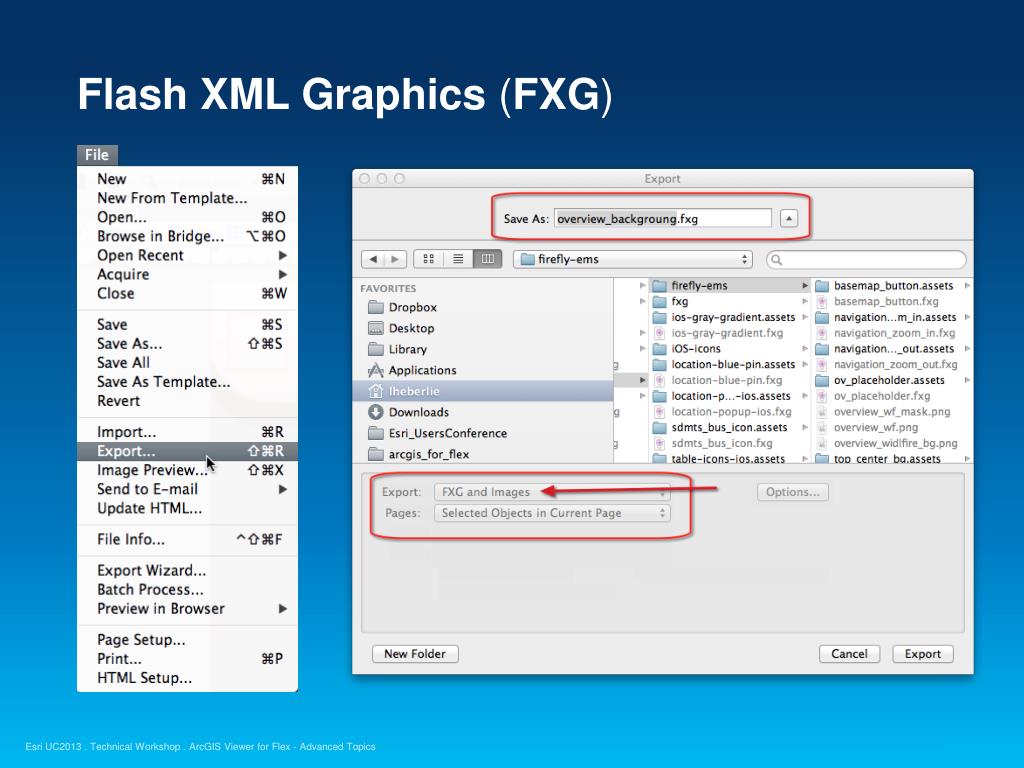Select New From Template menu entry
1024x768 pixels.
click(x=187, y=198)
